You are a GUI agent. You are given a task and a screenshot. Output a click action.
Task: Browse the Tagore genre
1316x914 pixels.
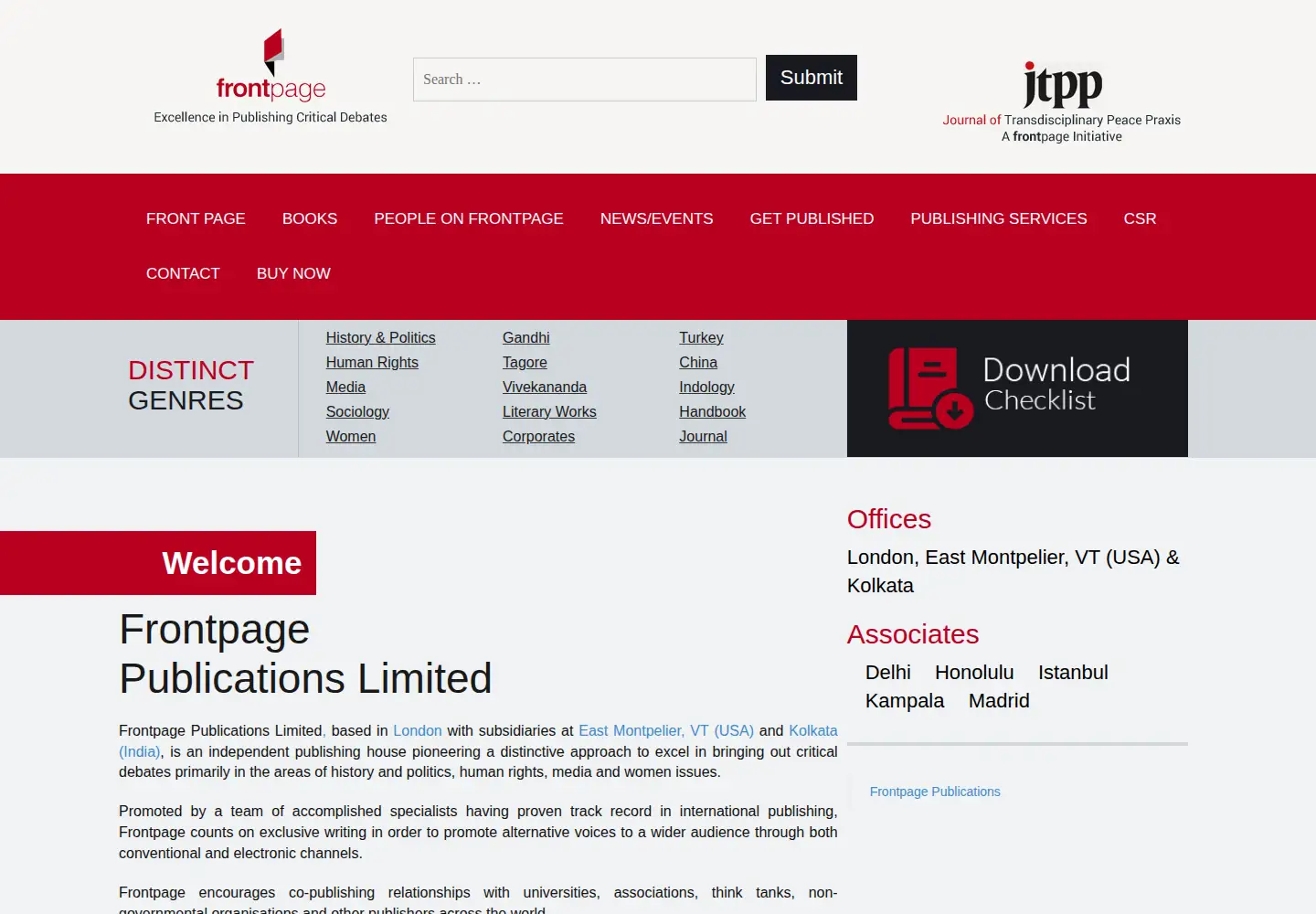[x=525, y=363]
